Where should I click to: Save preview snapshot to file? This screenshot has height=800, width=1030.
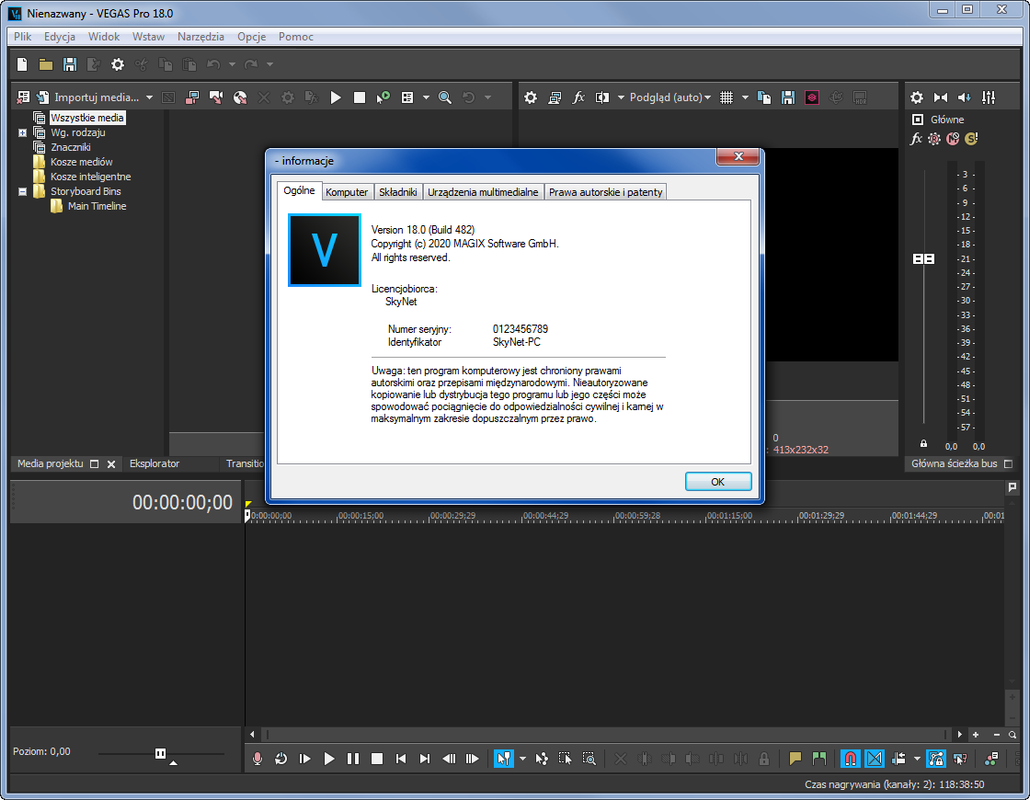[788, 97]
